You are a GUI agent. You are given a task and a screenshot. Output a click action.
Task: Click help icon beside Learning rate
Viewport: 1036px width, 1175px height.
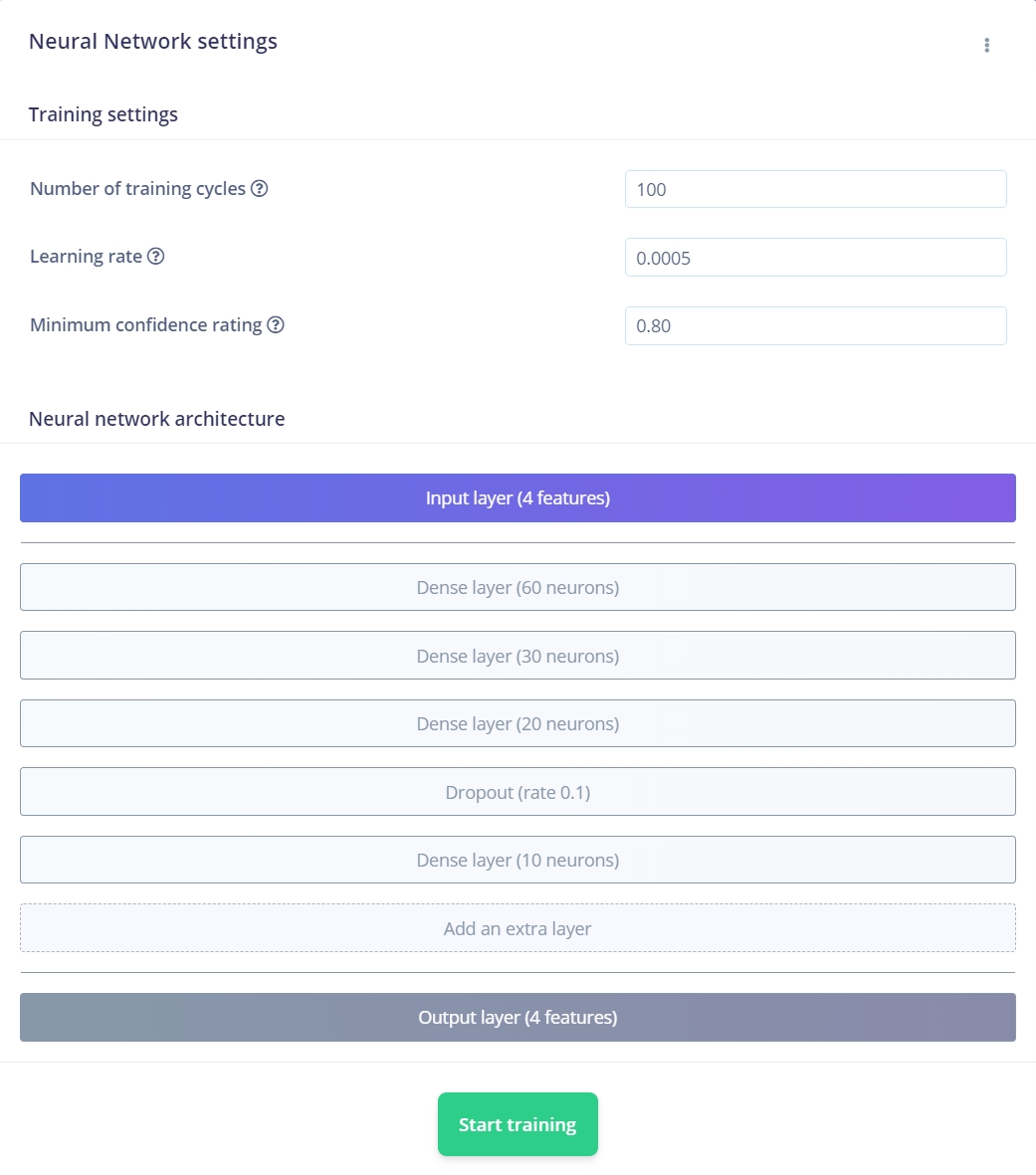(156, 257)
